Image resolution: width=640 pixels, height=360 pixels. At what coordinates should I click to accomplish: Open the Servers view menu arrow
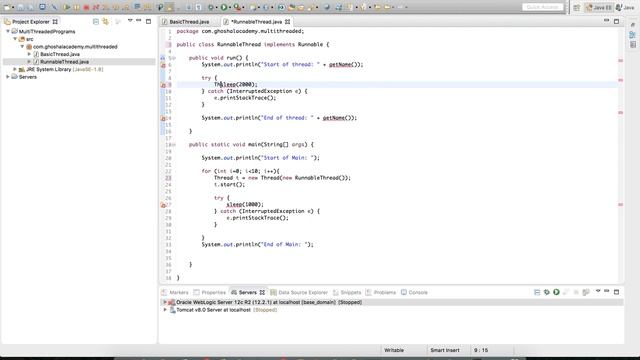(598, 291)
